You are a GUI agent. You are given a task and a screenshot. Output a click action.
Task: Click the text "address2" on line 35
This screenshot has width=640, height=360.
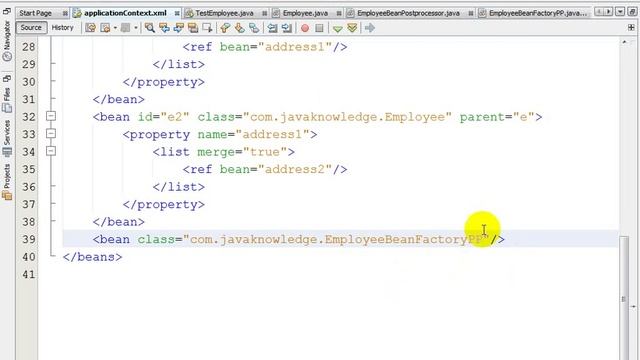(295, 169)
